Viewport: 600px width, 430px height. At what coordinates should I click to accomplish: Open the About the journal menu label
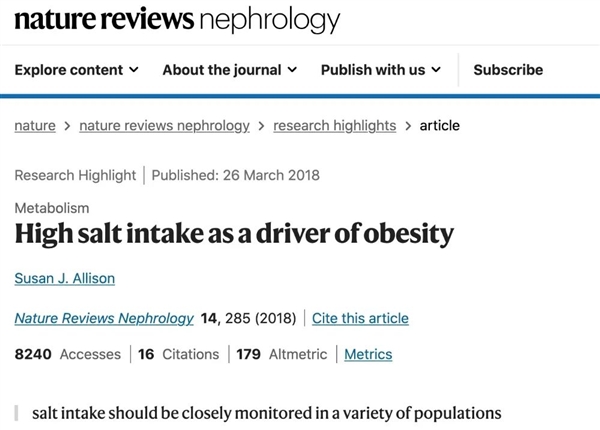[x=222, y=70]
